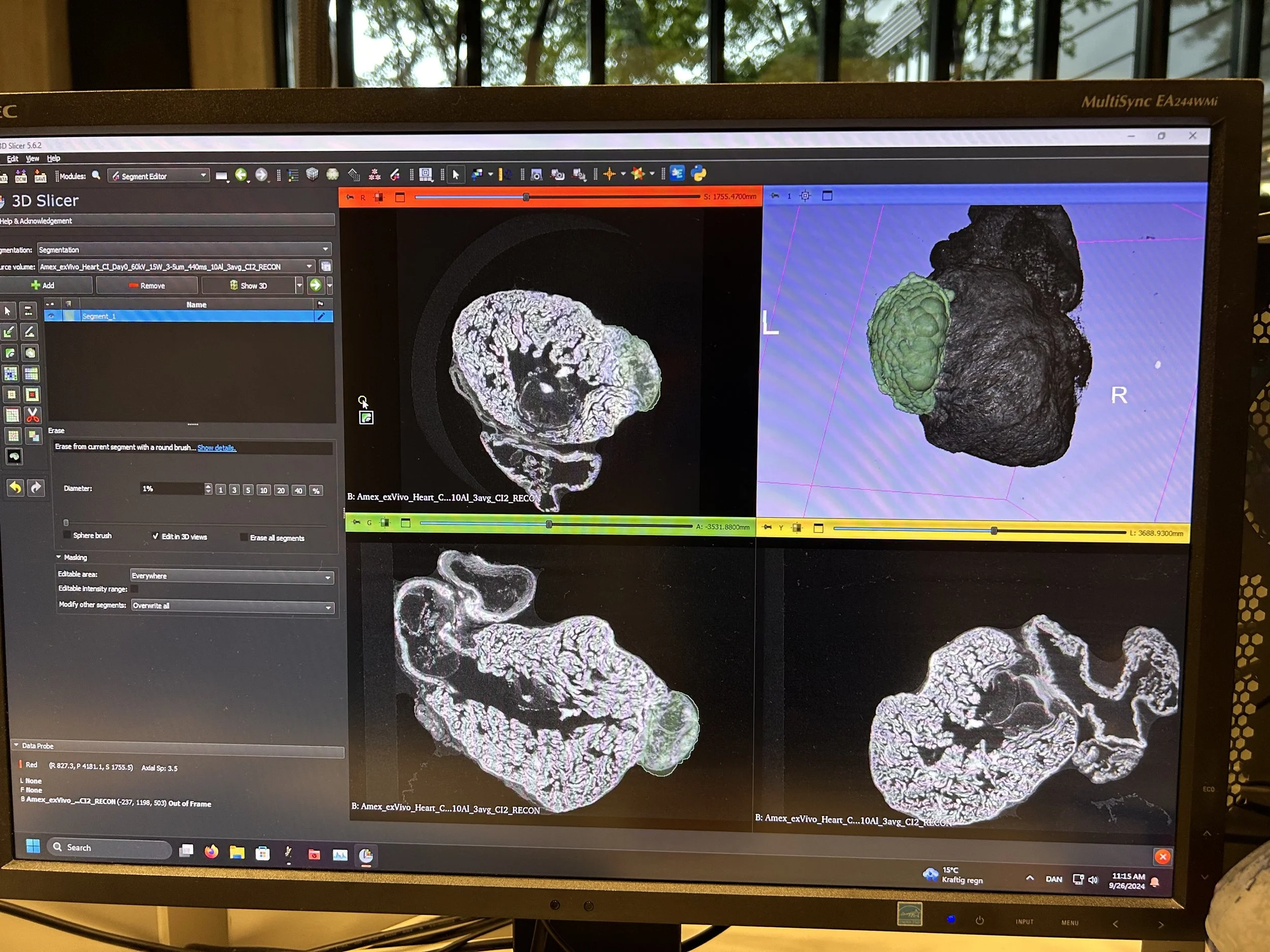1270x952 pixels.
Task: Click the center 3D view icon
Action: (805, 195)
